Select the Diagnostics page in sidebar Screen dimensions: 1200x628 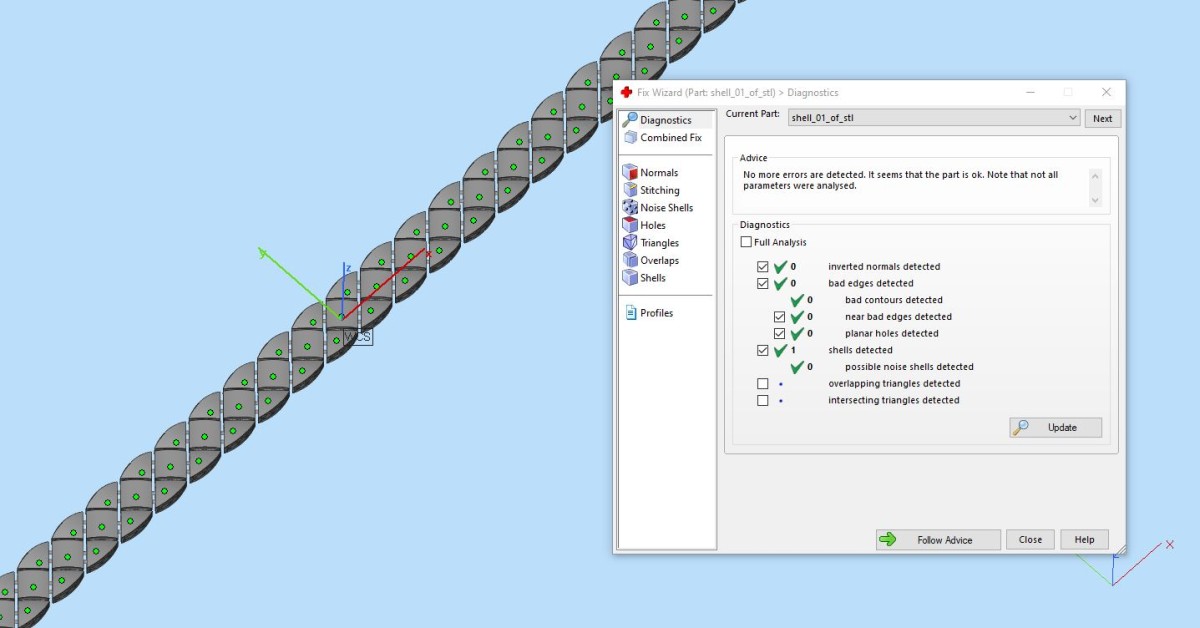coord(665,120)
